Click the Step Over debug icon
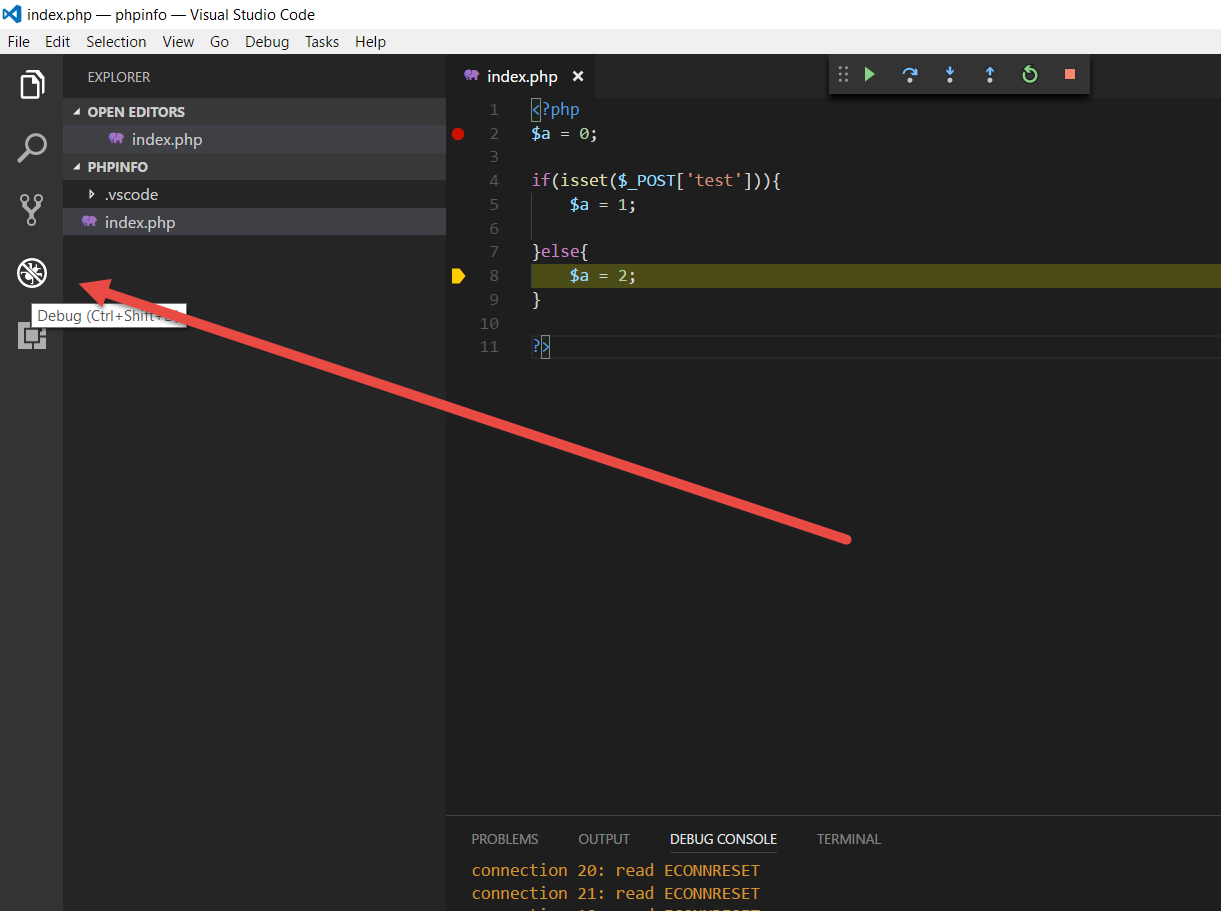 tap(910, 75)
